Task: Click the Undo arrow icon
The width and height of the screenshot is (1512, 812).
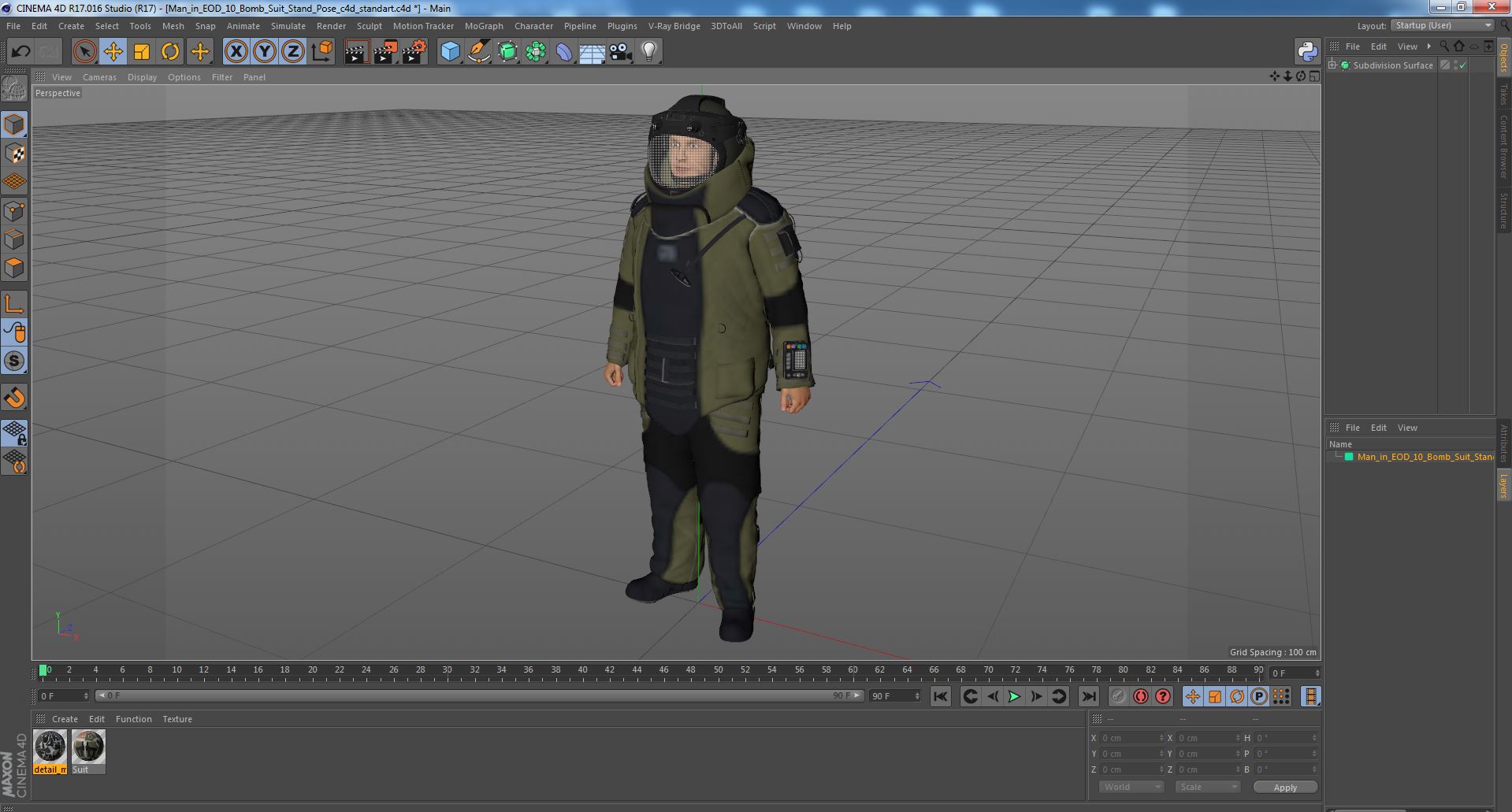Action: coord(20,52)
